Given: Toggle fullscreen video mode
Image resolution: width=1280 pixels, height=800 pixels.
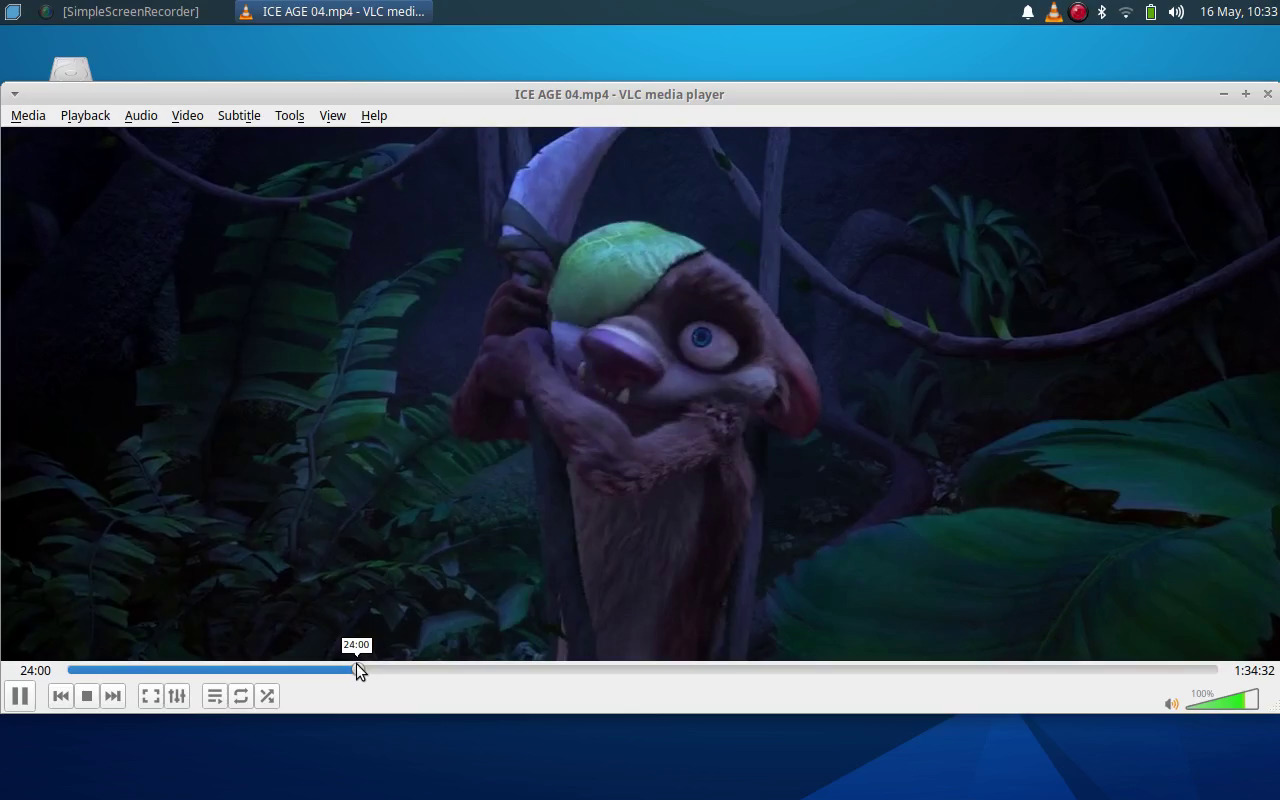Looking at the screenshot, I should coord(151,696).
